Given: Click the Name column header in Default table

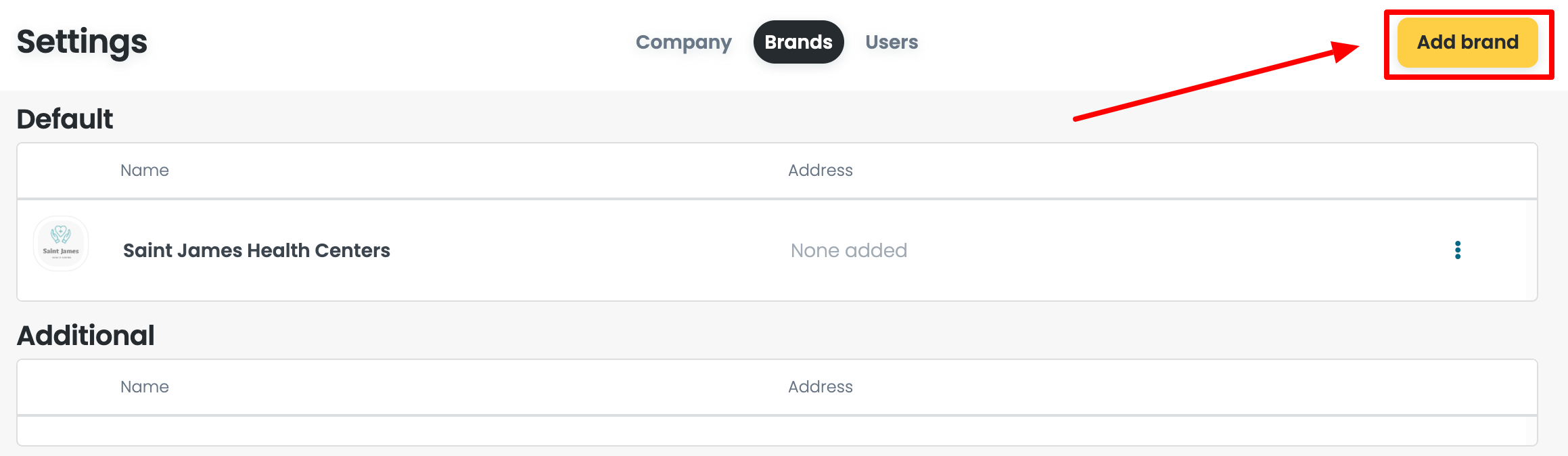Looking at the screenshot, I should click(145, 170).
